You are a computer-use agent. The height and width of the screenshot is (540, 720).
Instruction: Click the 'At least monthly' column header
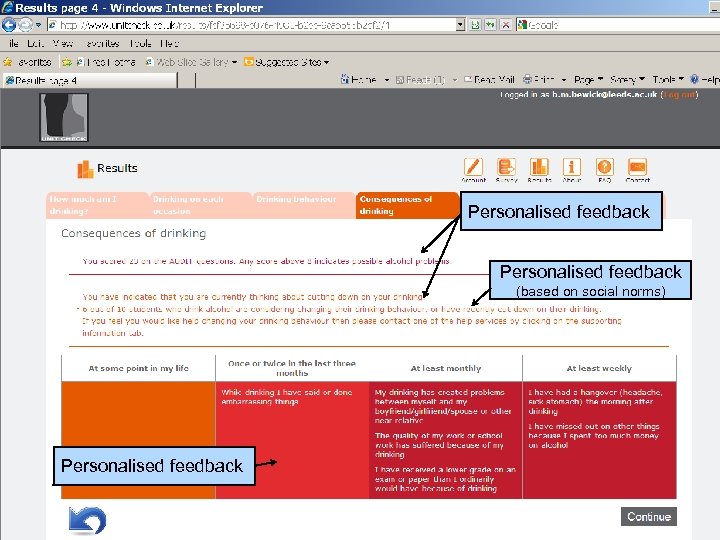point(445,368)
